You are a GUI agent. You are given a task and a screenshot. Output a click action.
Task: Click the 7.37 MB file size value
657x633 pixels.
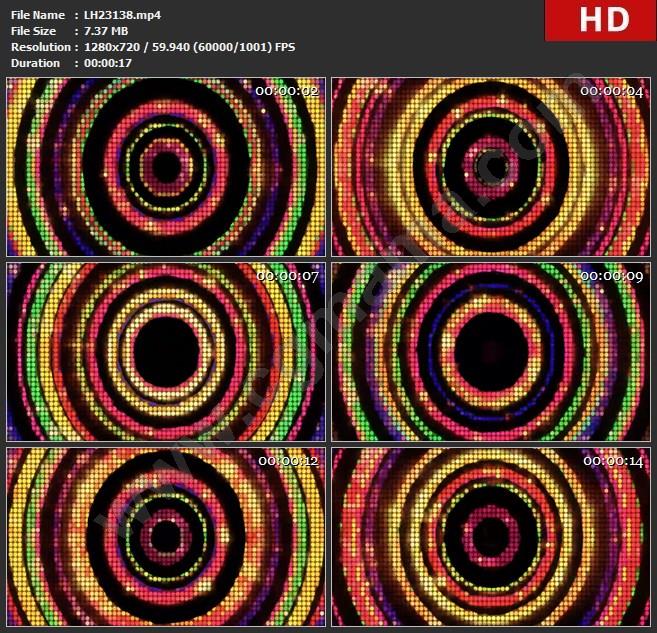pos(108,31)
